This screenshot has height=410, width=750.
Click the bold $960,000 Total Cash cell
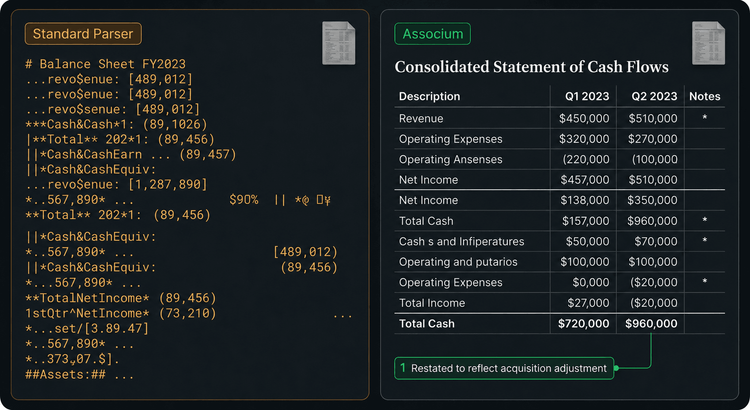(651, 323)
